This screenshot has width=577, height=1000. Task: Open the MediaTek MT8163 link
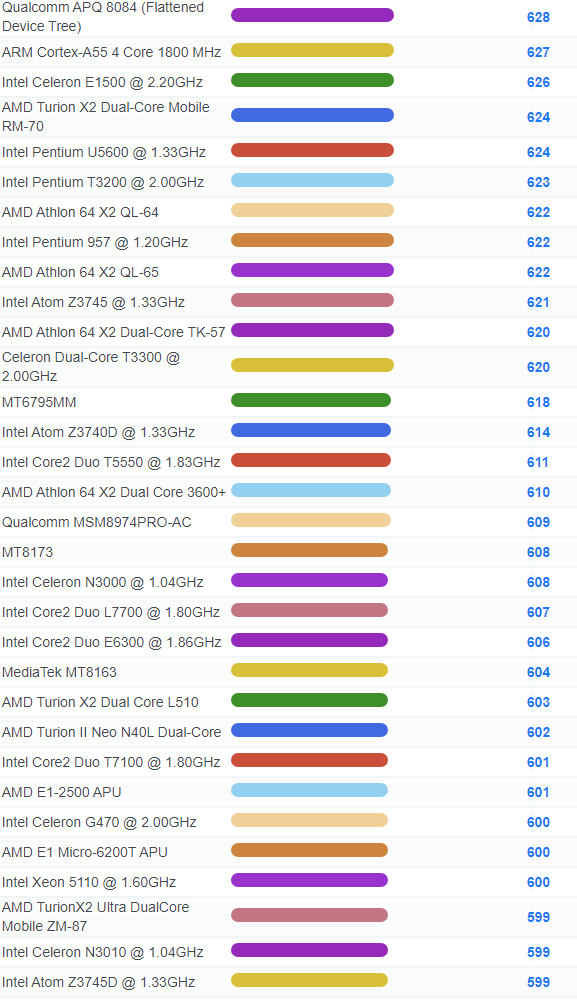coord(59,672)
